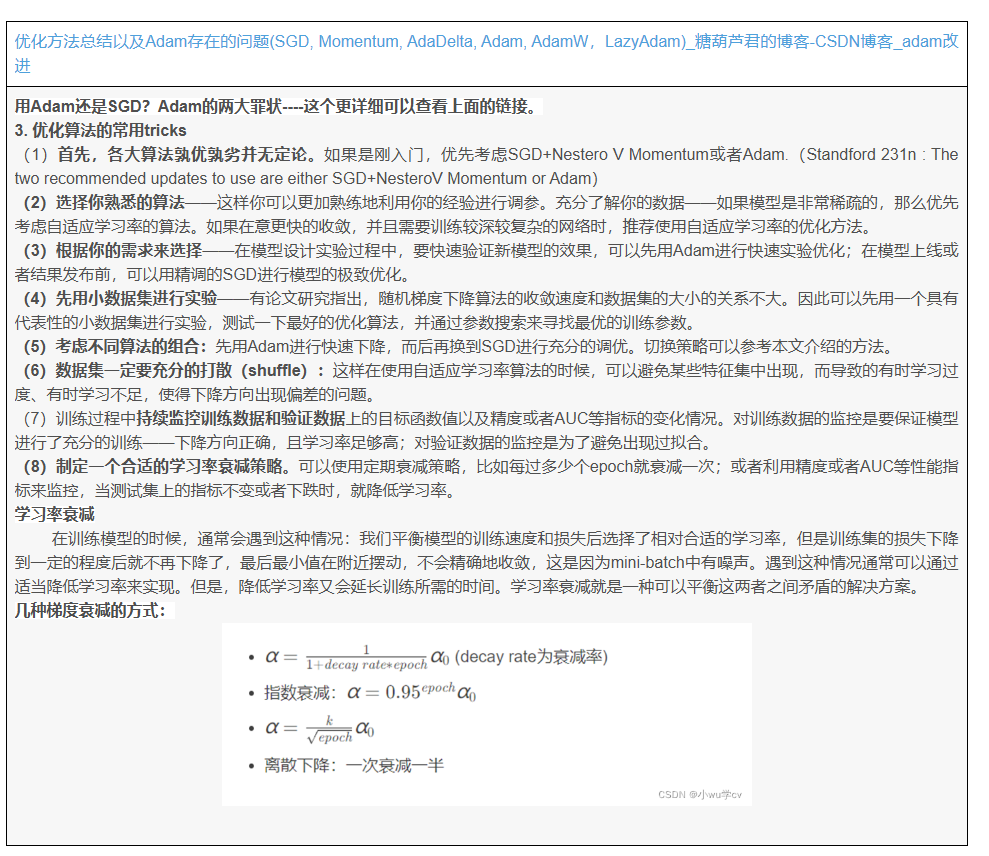Click the heading '学习率衰减'

pos(54,514)
